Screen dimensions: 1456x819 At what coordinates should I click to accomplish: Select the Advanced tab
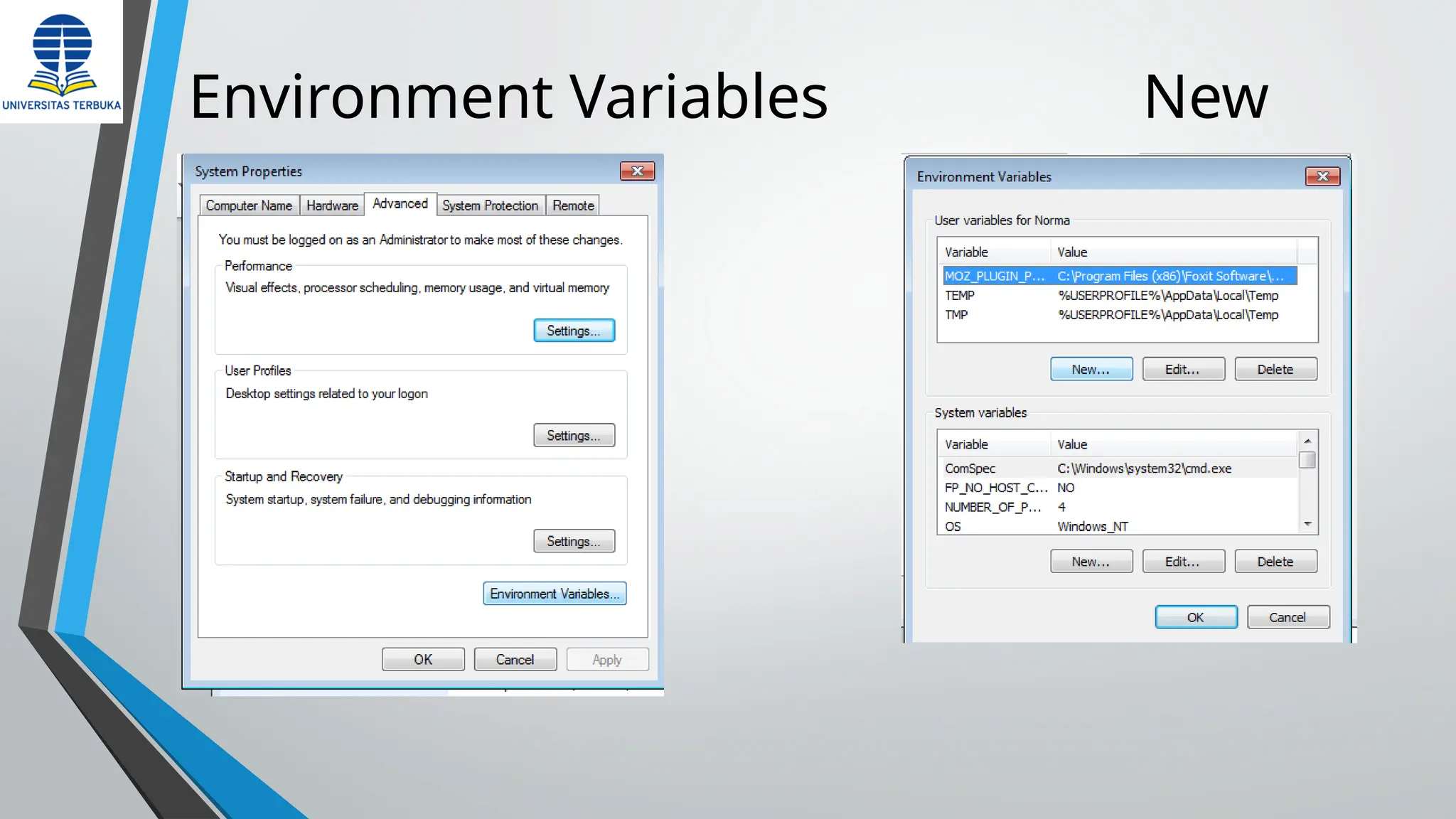click(x=400, y=204)
